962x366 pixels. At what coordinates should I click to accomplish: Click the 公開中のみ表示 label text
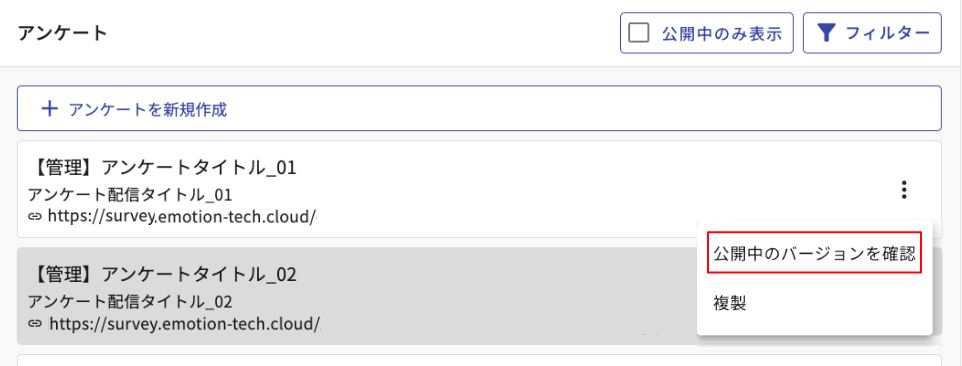coord(722,34)
